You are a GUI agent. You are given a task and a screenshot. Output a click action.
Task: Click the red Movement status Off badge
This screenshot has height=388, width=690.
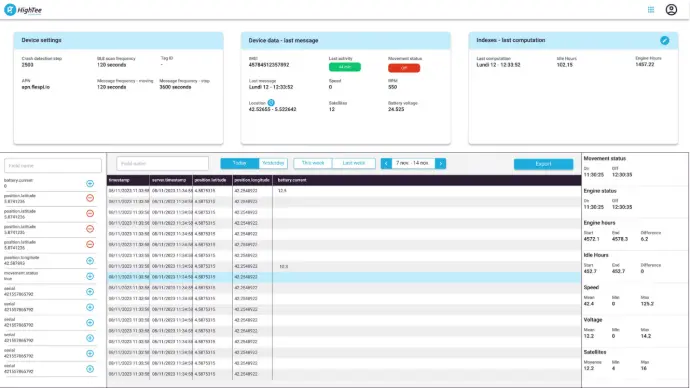(x=404, y=68)
